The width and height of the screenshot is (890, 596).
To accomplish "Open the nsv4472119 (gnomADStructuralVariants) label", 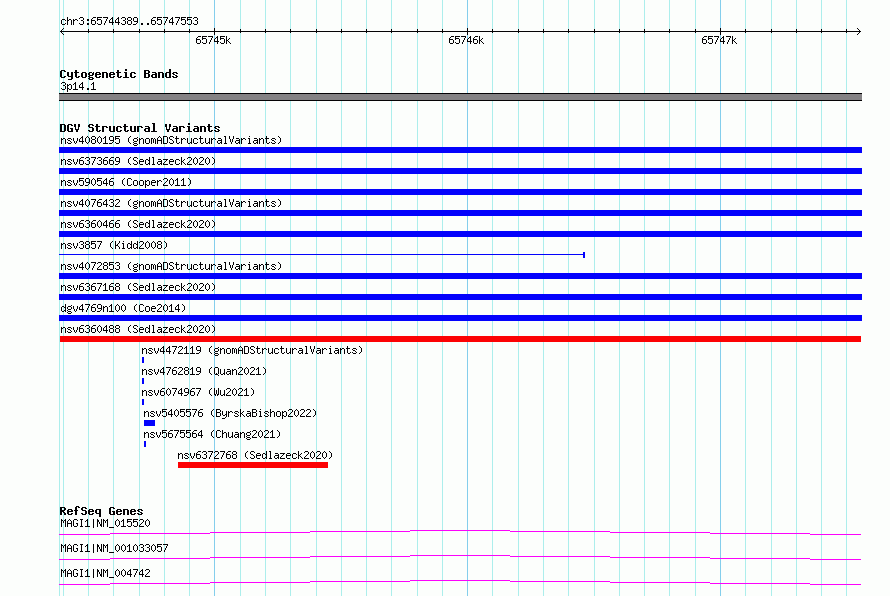I will coord(252,350).
